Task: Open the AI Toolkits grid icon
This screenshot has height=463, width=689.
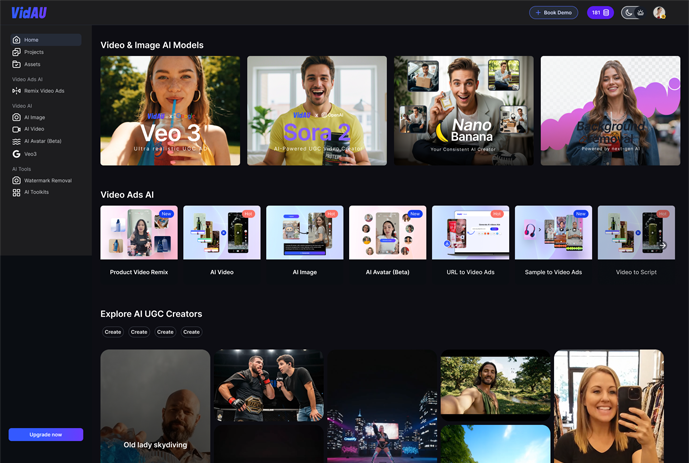Action: tap(16, 192)
